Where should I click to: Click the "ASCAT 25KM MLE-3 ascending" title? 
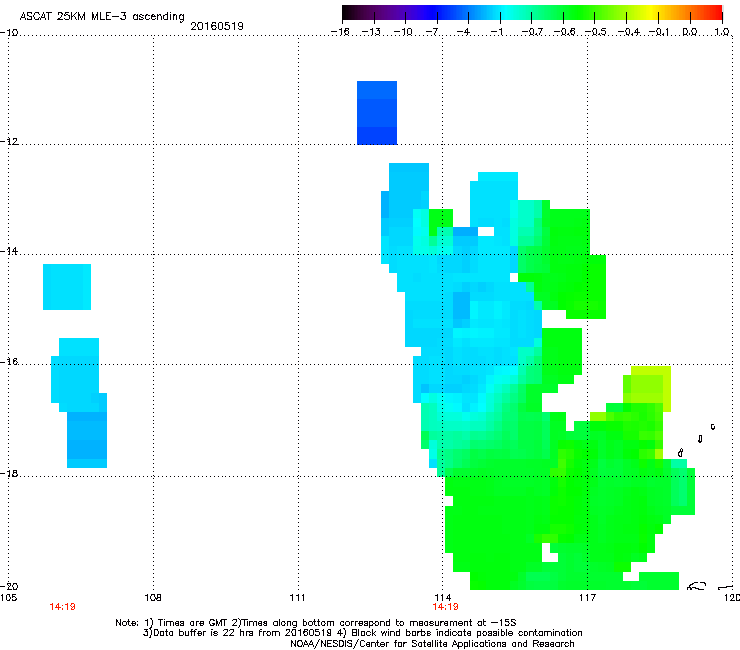tap(102, 17)
